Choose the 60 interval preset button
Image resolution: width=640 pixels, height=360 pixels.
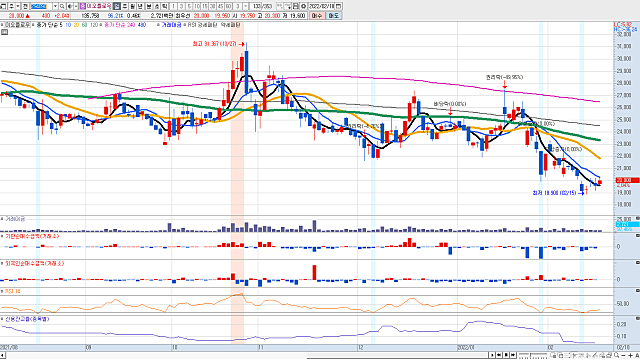(x=228, y=7)
